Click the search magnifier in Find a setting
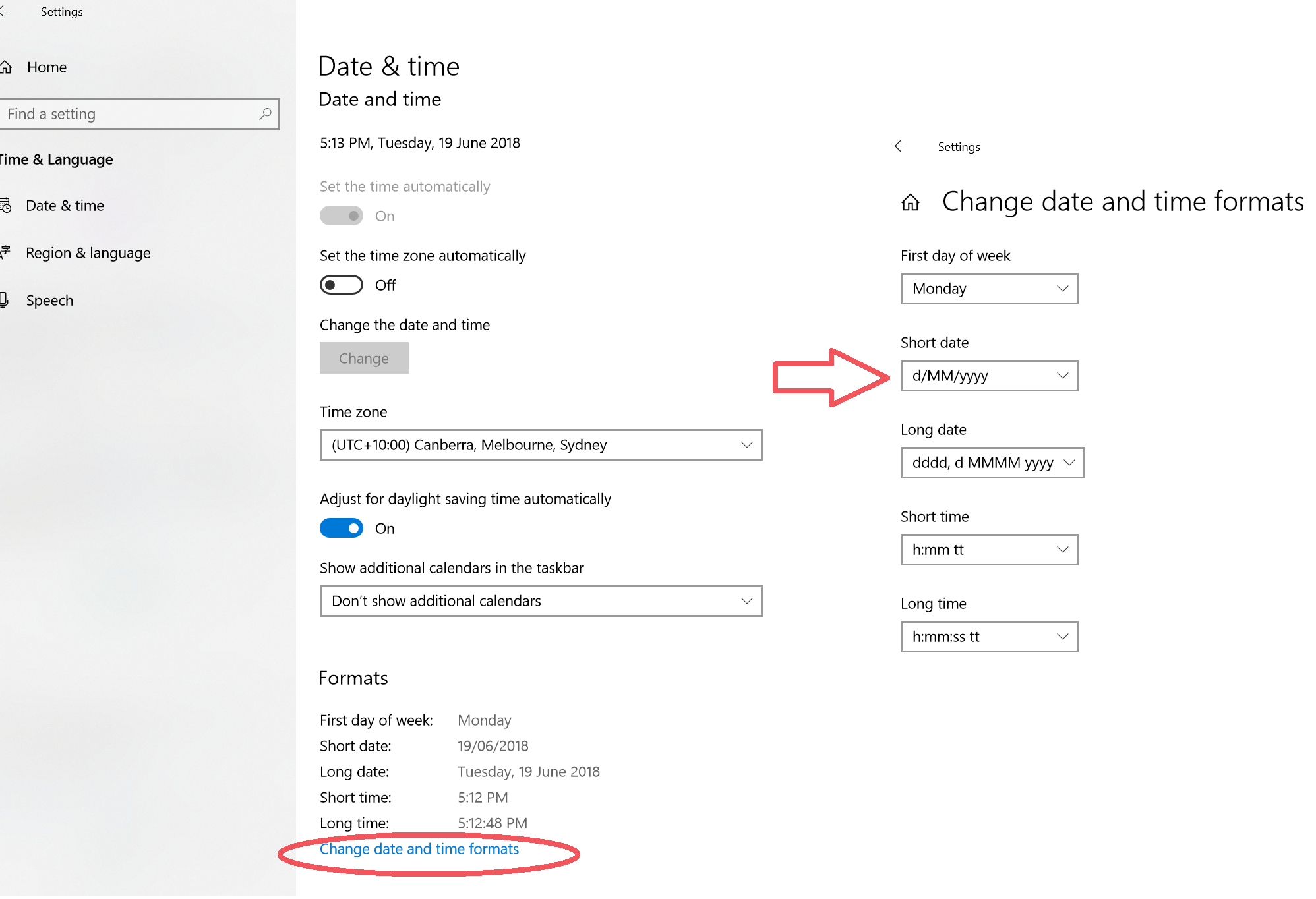Viewport: 1316px width, 899px height. (x=266, y=113)
